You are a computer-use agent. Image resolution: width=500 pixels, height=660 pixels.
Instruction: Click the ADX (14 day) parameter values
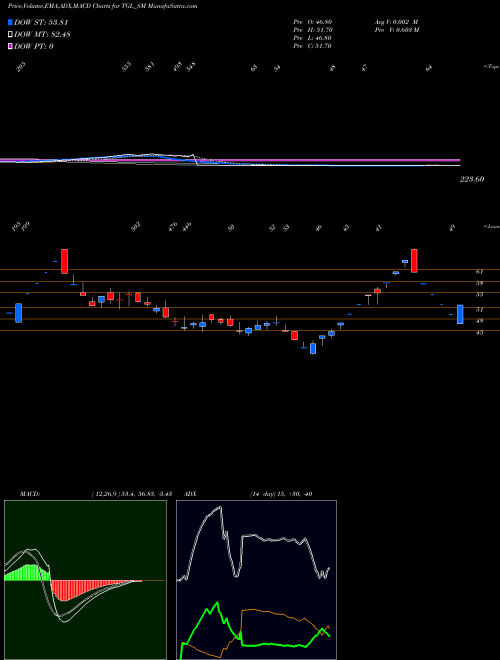[x=281, y=494]
